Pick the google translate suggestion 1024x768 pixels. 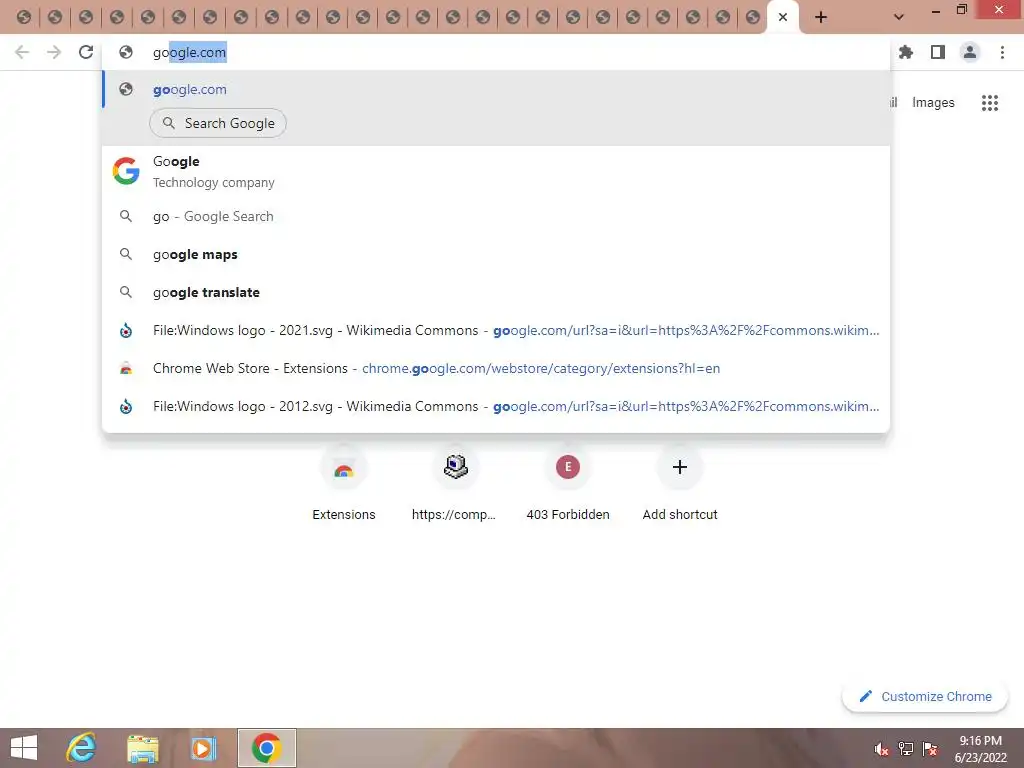point(496,293)
